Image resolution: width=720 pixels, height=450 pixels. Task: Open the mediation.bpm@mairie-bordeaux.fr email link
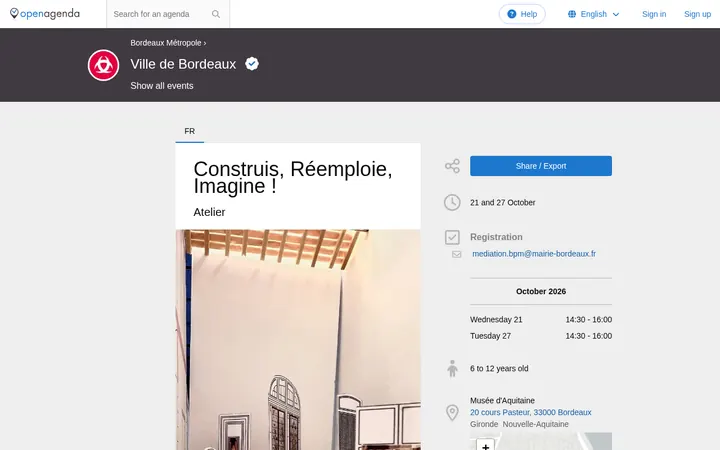click(x=534, y=253)
